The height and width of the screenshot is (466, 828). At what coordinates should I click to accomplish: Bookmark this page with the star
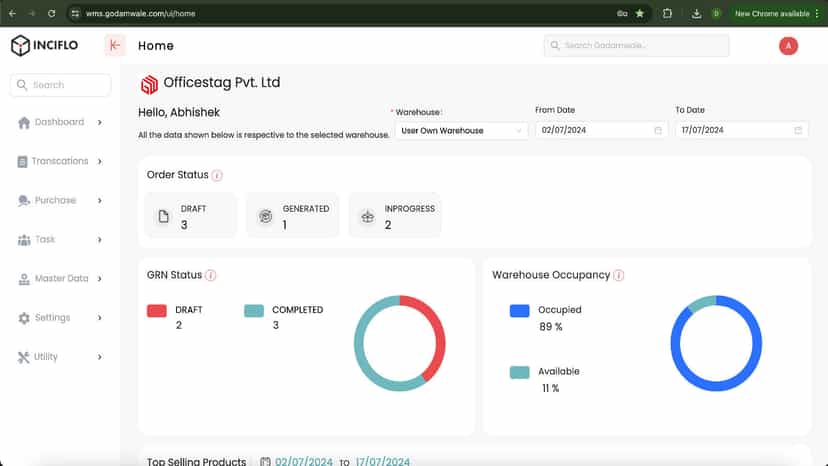639,13
